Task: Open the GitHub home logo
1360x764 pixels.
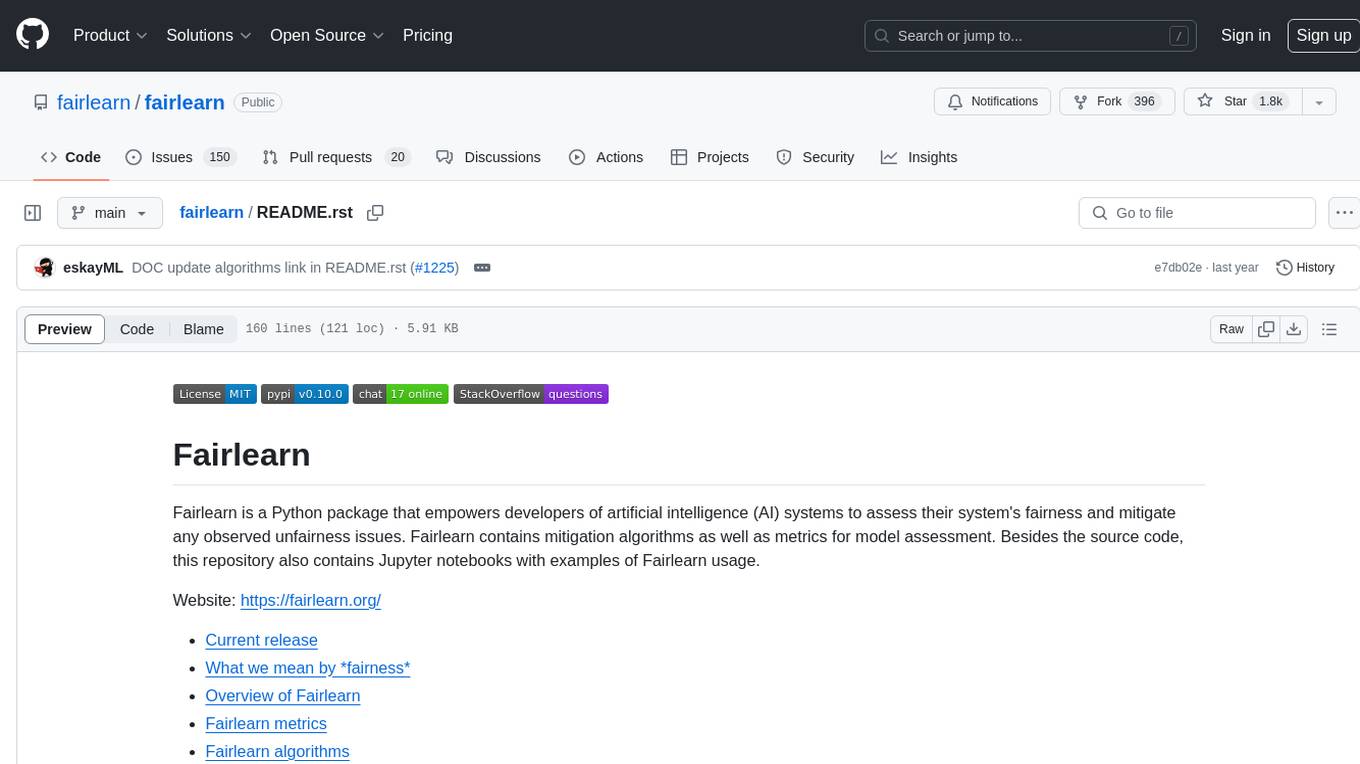Action: coord(33,35)
